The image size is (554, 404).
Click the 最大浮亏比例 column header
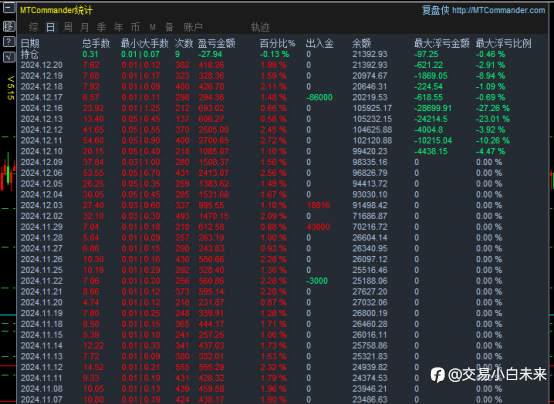click(503, 43)
